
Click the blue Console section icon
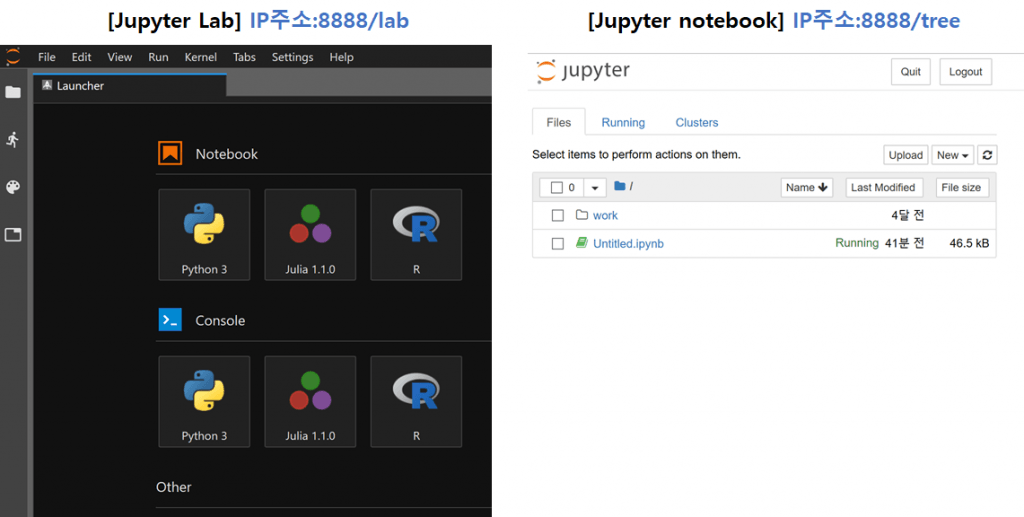click(x=170, y=320)
